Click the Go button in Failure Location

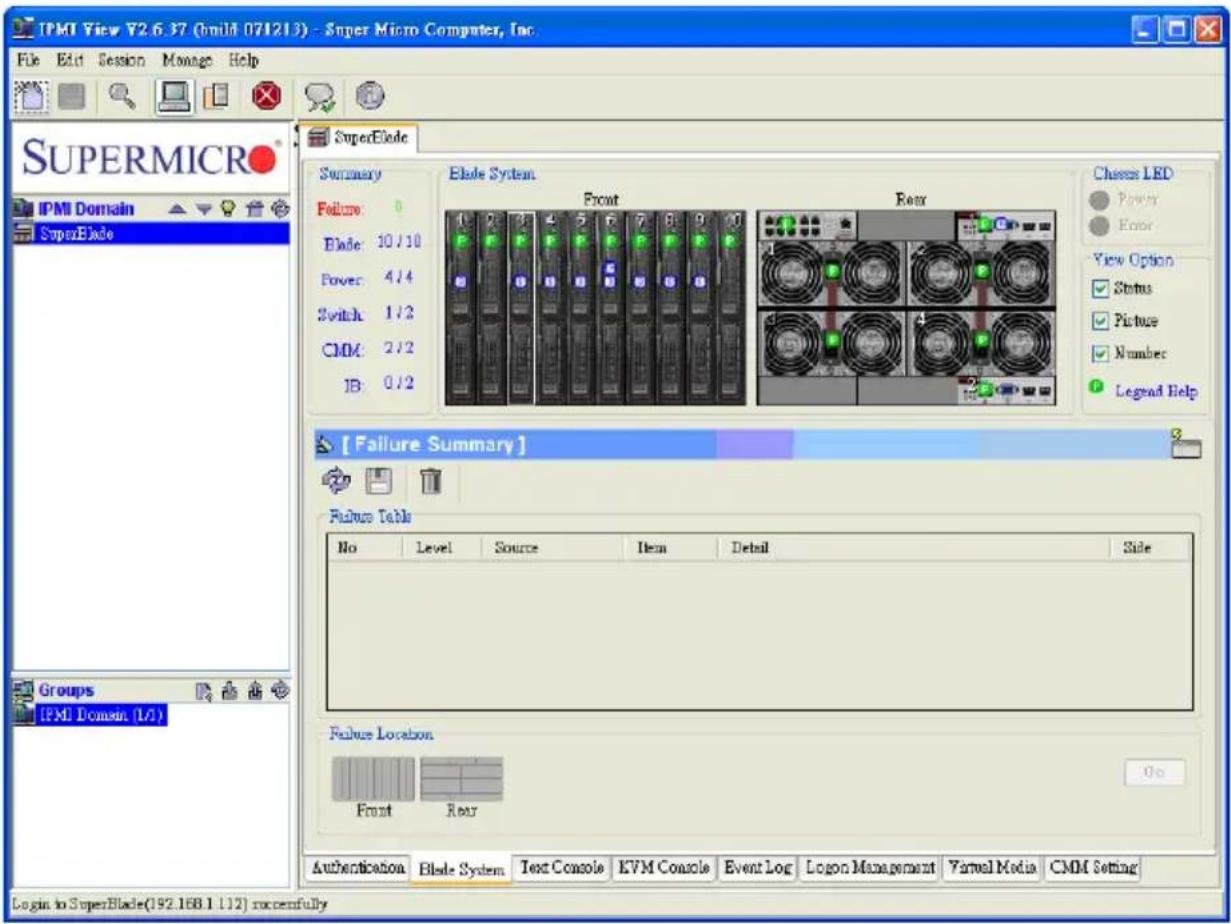[x=1155, y=772]
